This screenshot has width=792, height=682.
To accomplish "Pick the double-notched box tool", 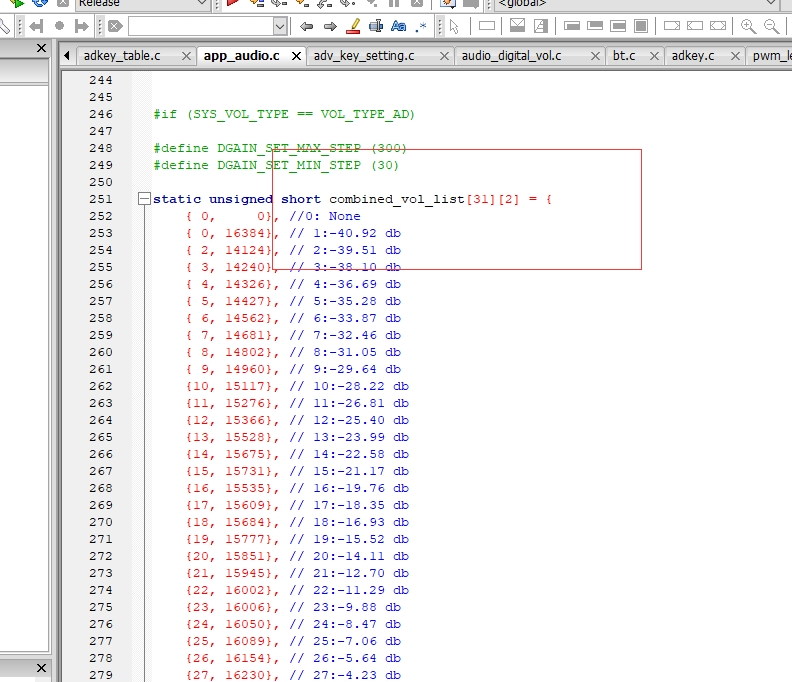I will [718, 26].
